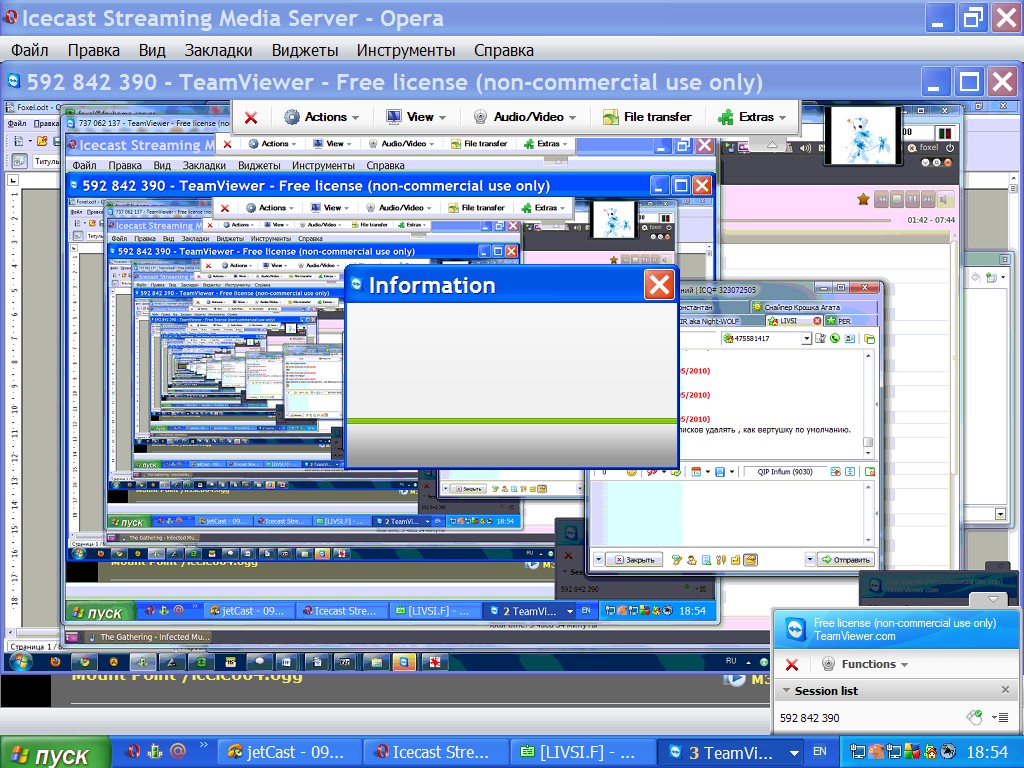Open the пуск Start button on the outer taskbar
Image resolution: width=1024 pixels, height=768 pixels.
[56, 753]
